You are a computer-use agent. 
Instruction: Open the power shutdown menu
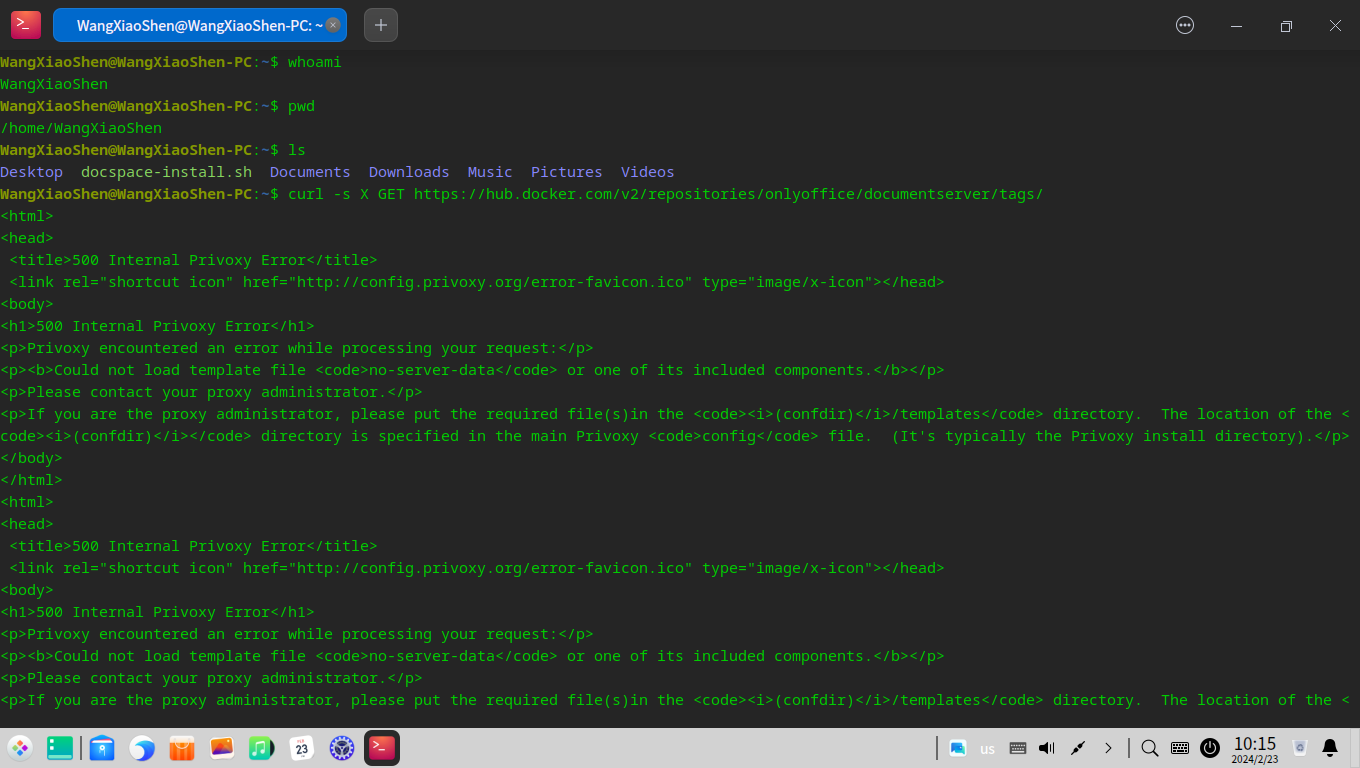pos(1210,748)
